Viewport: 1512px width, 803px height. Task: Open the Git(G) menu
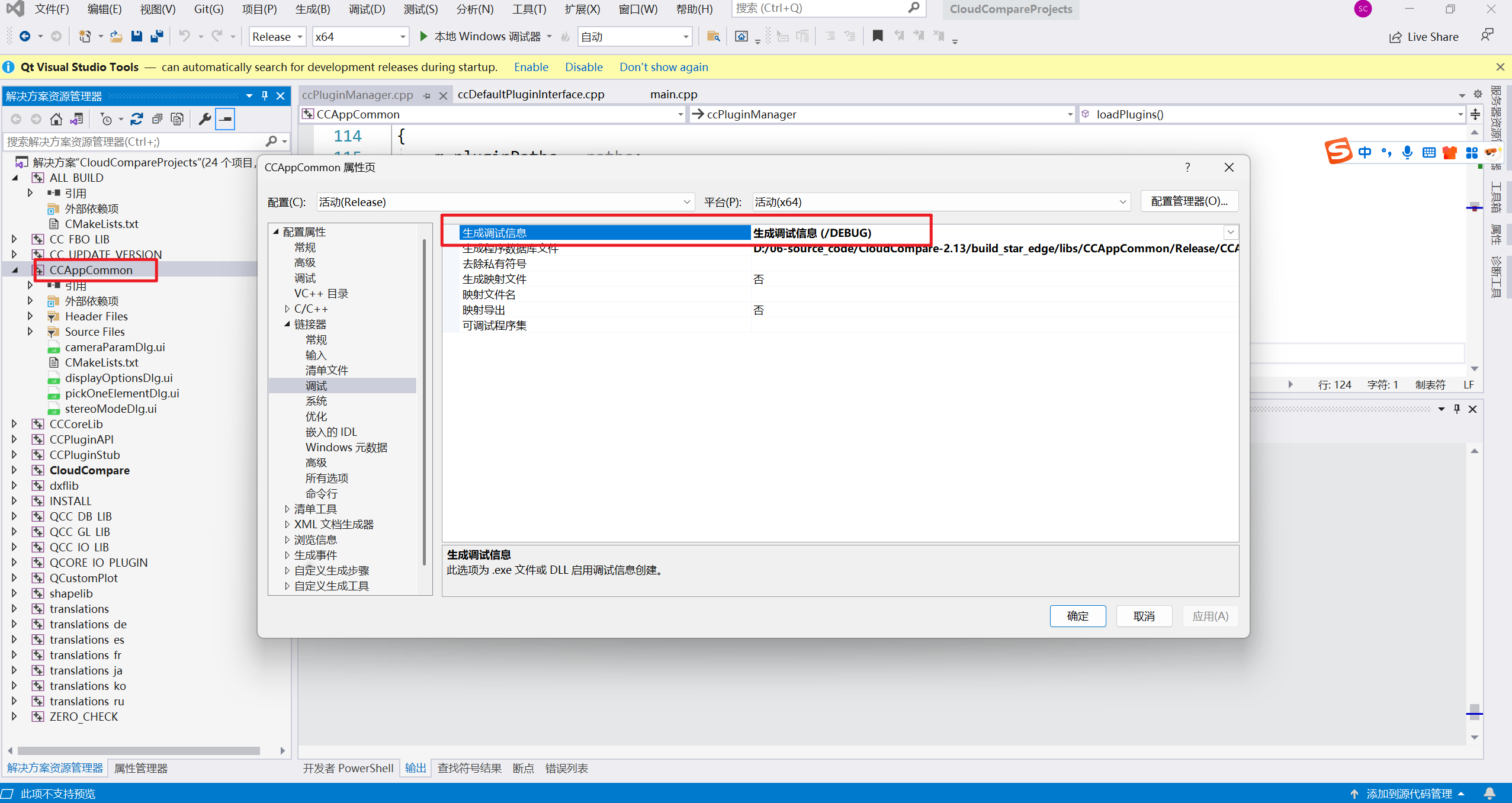[208, 9]
